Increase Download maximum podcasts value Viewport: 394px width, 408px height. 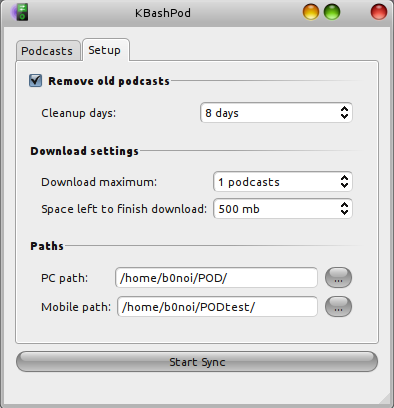click(344, 178)
